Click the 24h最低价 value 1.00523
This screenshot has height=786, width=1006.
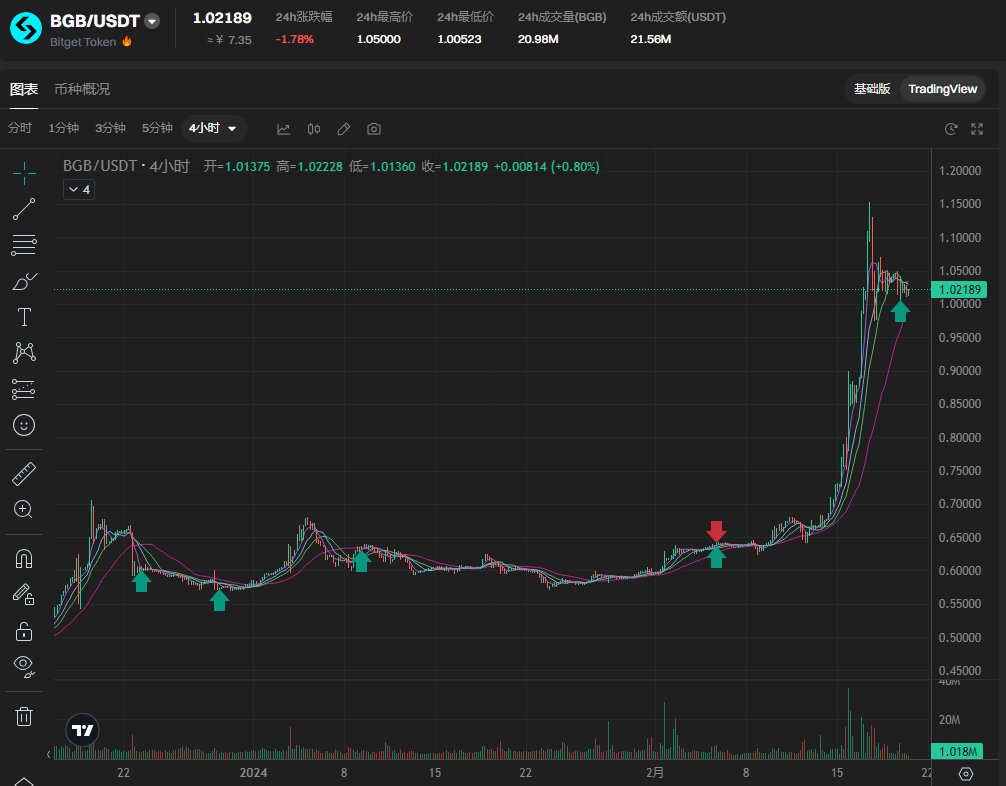pos(459,39)
